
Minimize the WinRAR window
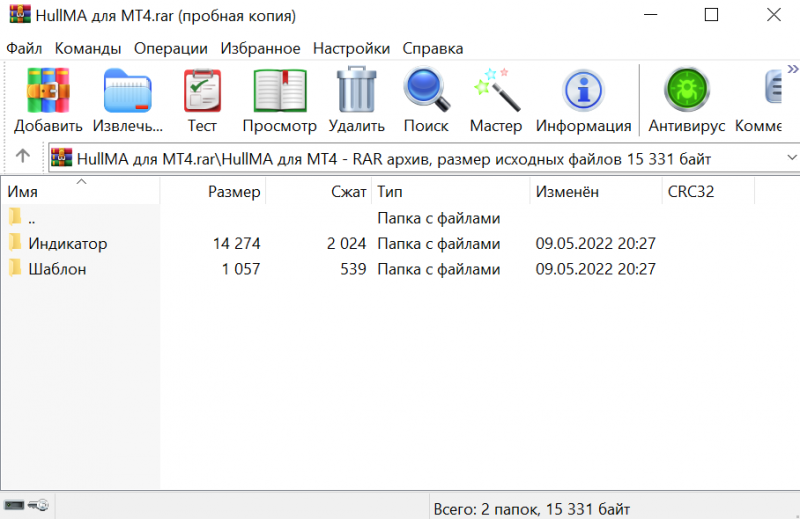651,15
